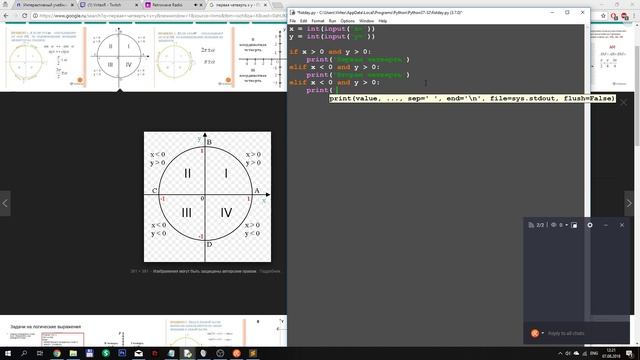Show hidden system tray icons
The image size is (640, 360).
point(560,353)
